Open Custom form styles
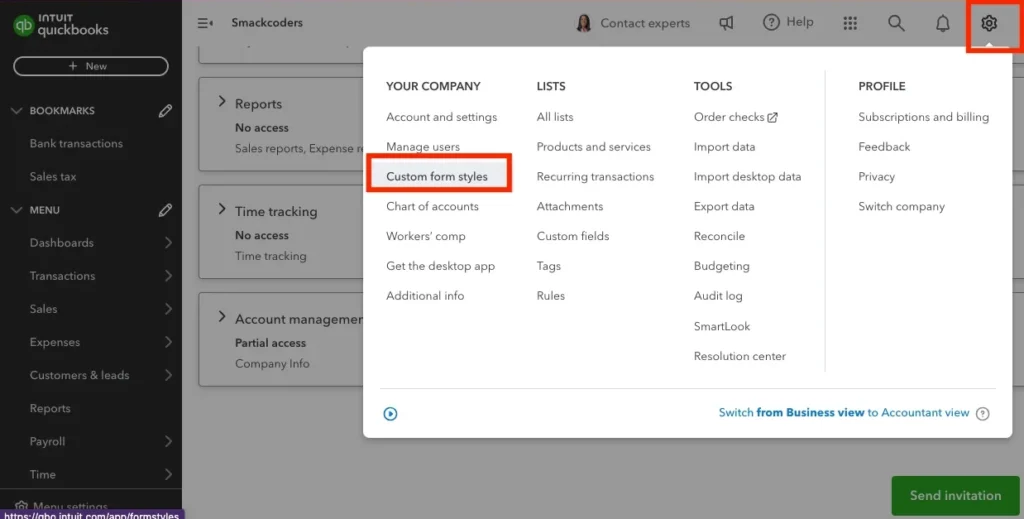 coord(437,177)
